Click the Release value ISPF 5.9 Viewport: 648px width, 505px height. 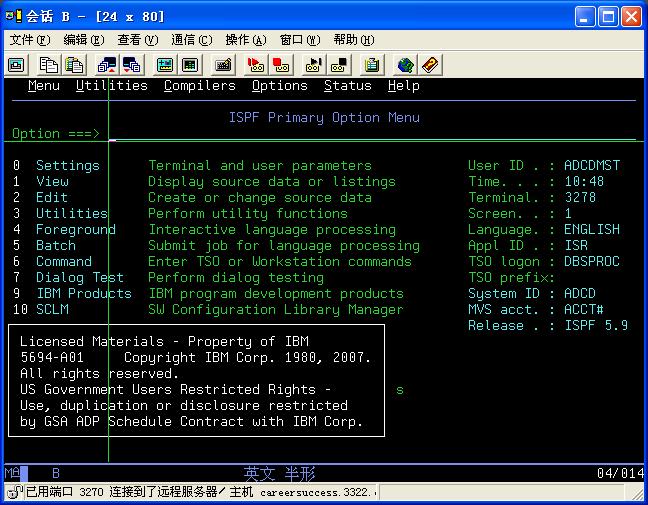pyautogui.click(x=596, y=326)
